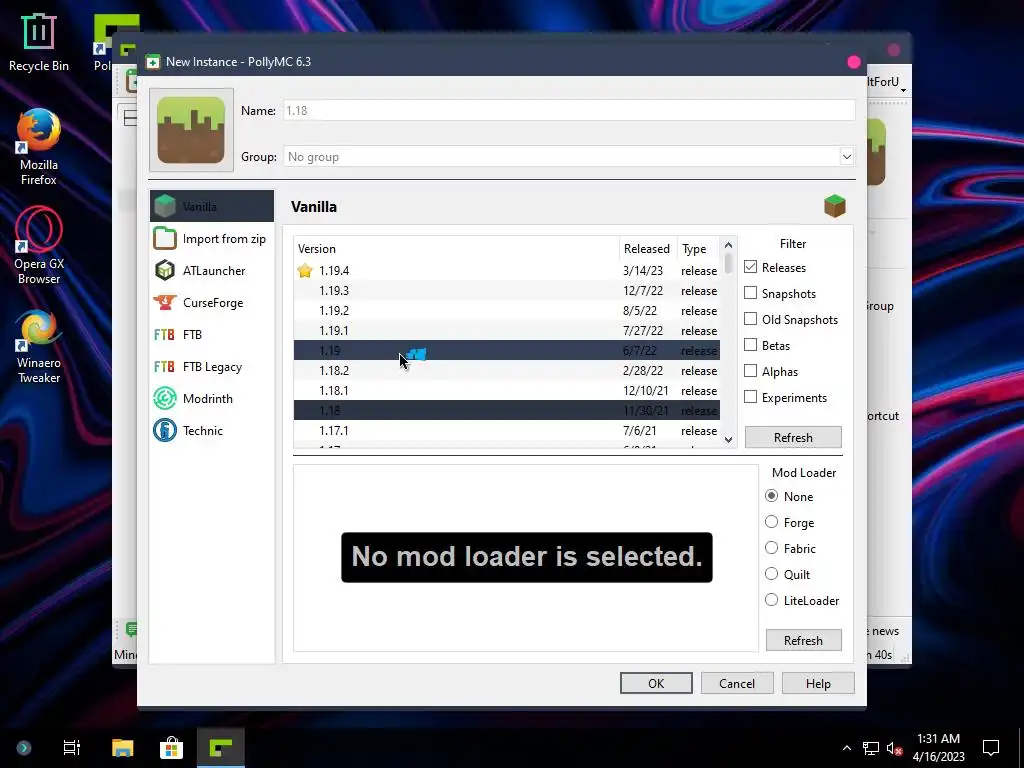
Task: Click the Name input field
Action: [569, 110]
